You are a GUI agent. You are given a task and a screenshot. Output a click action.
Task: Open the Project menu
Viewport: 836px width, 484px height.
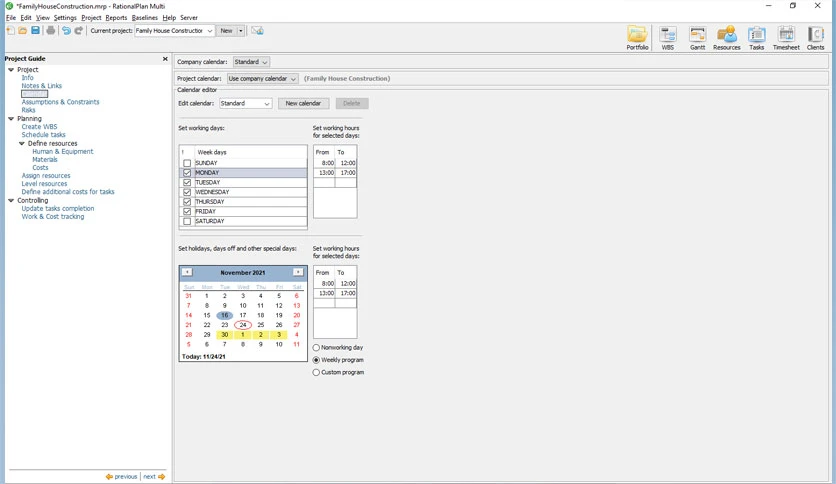click(x=91, y=18)
